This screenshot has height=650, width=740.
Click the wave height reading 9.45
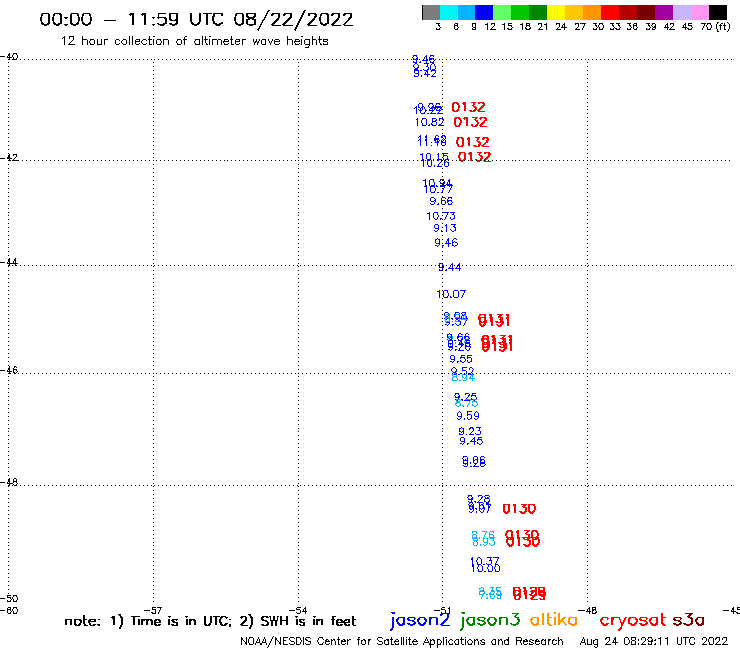point(471,441)
